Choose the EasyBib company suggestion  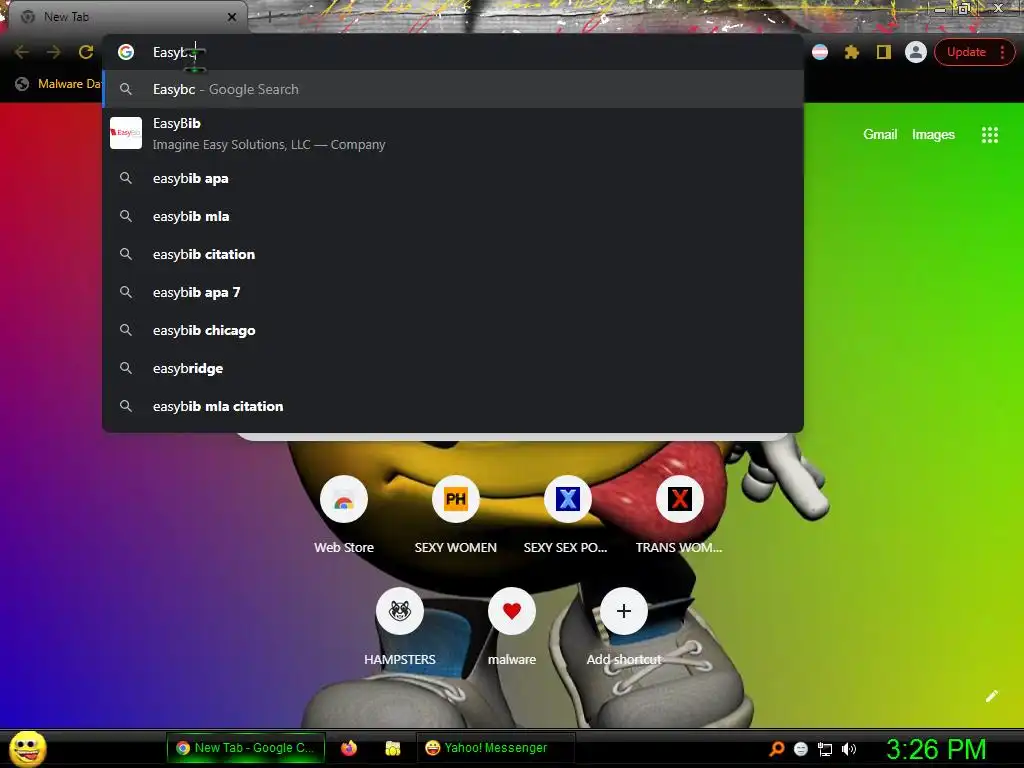pos(453,133)
